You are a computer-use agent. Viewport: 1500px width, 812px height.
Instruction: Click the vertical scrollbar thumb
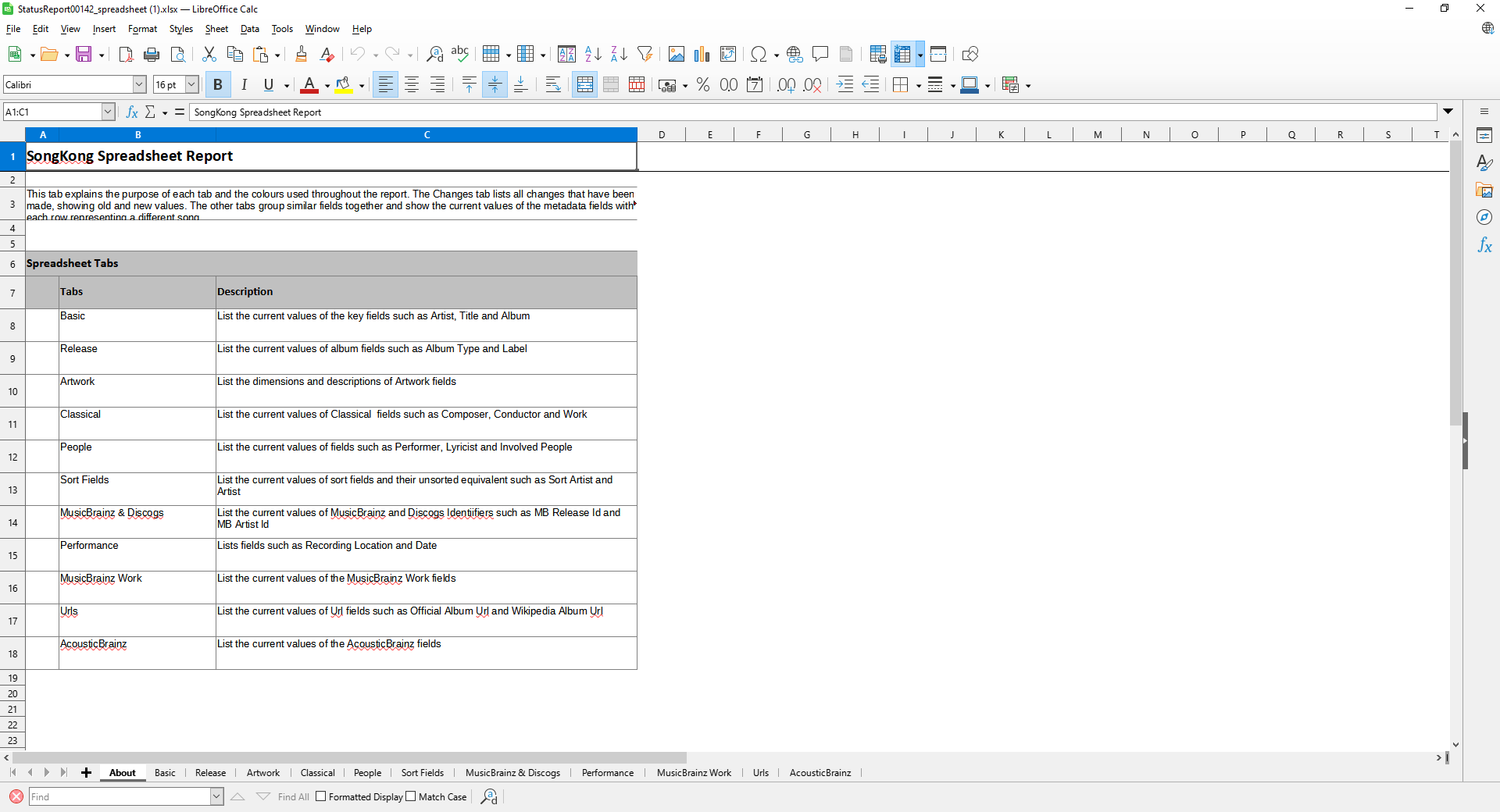coord(1455,283)
